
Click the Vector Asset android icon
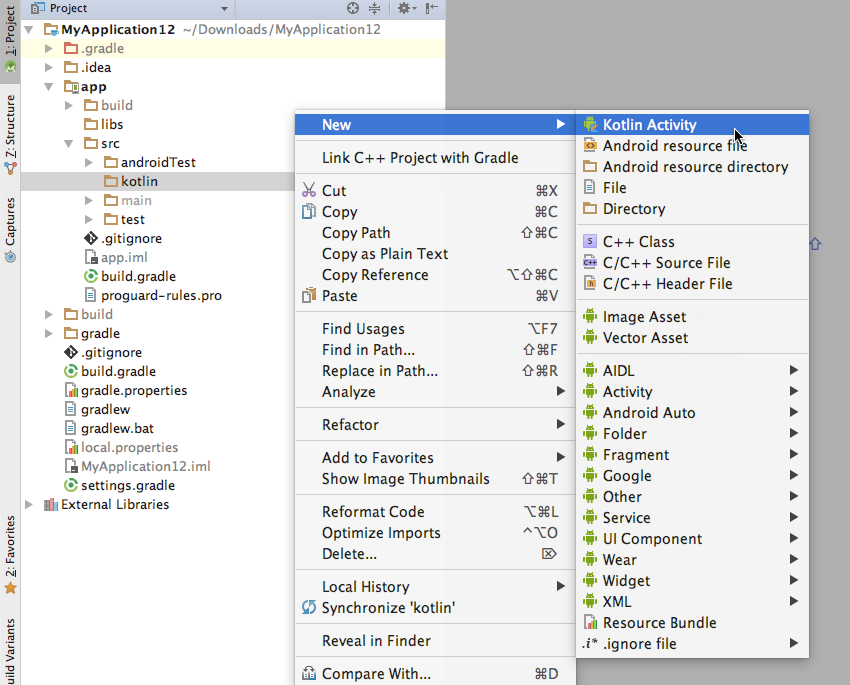[x=590, y=338]
